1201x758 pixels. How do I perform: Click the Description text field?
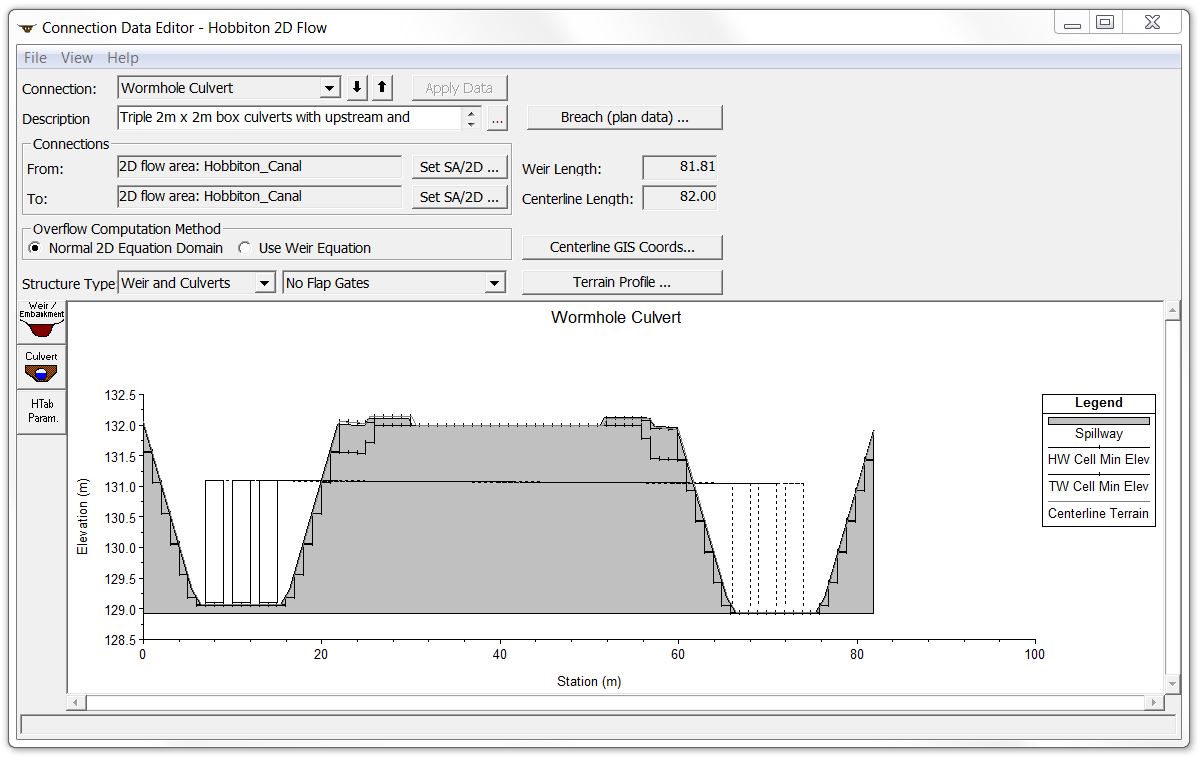click(x=290, y=118)
